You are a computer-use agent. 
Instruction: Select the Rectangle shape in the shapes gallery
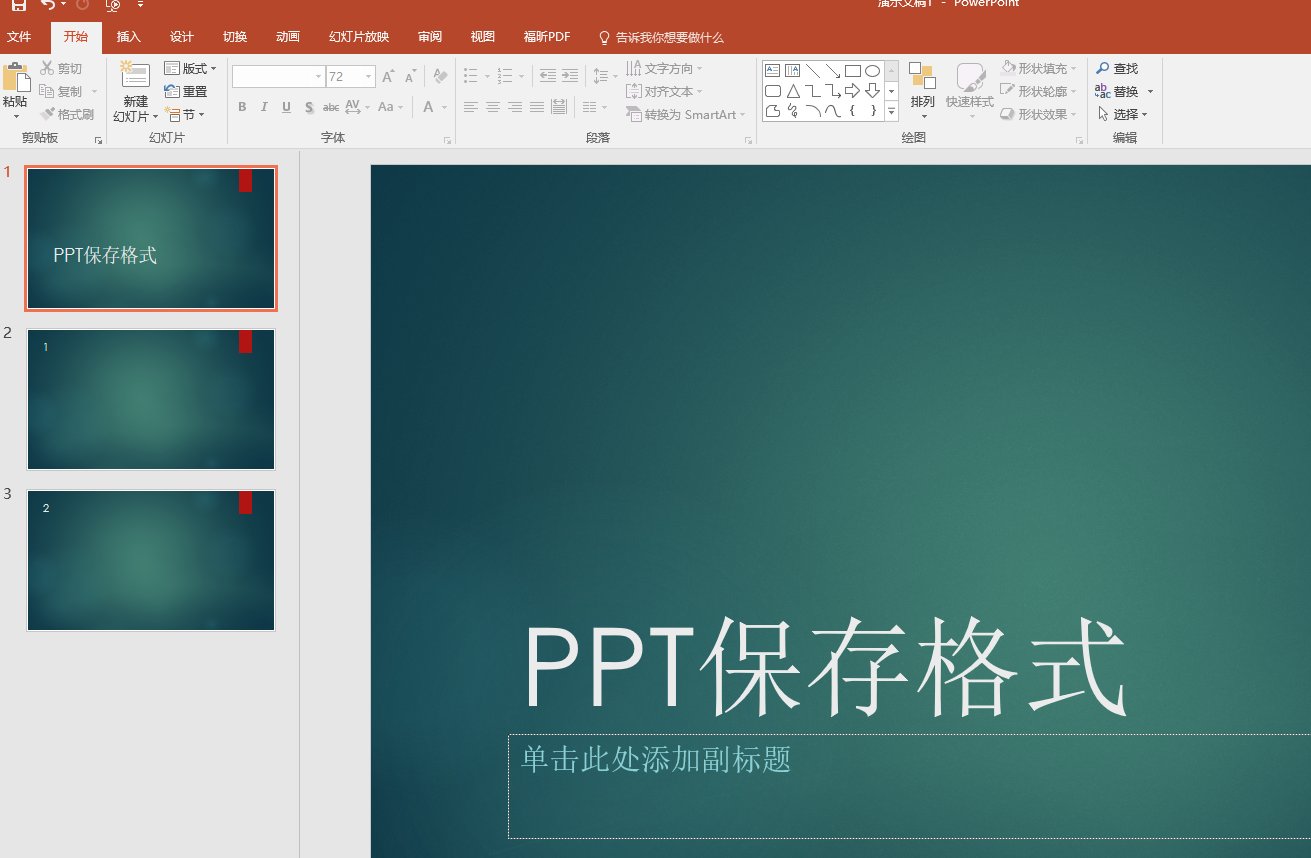pyautogui.click(x=852, y=70)
